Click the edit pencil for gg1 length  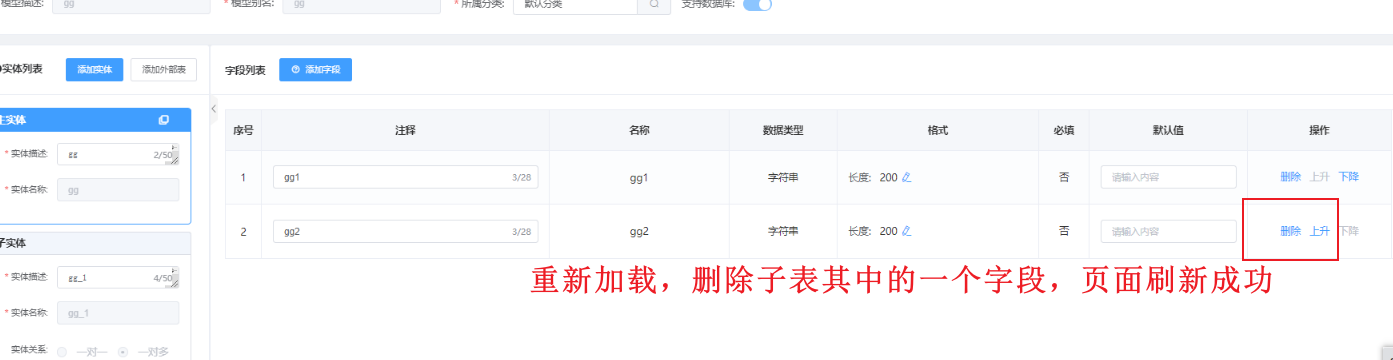click(x=907, y=177)
